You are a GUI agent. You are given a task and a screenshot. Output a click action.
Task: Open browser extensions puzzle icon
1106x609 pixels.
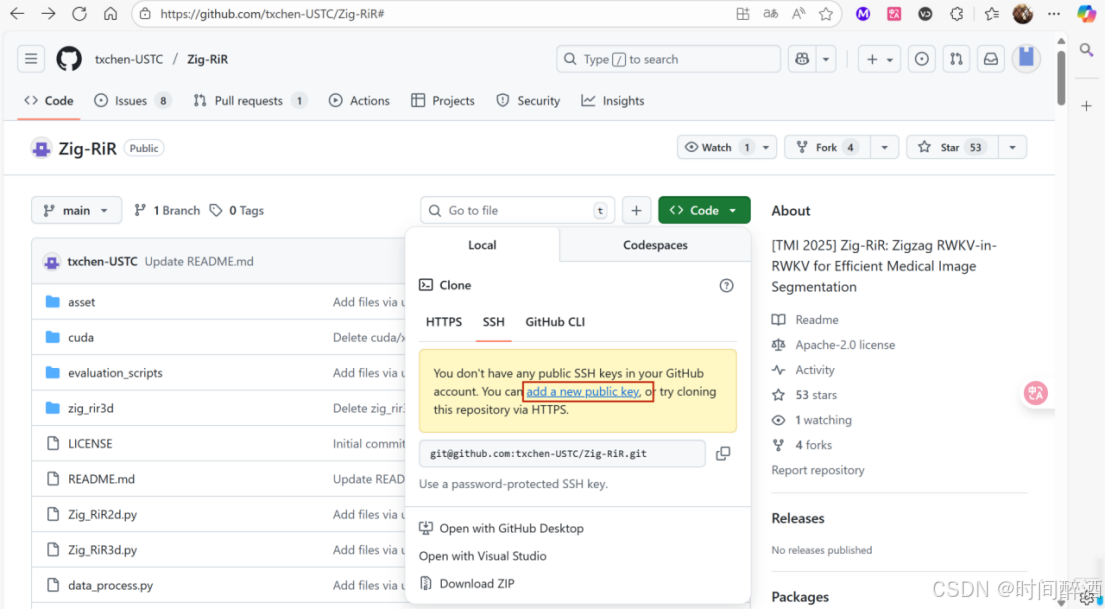(x=956, y=13)
